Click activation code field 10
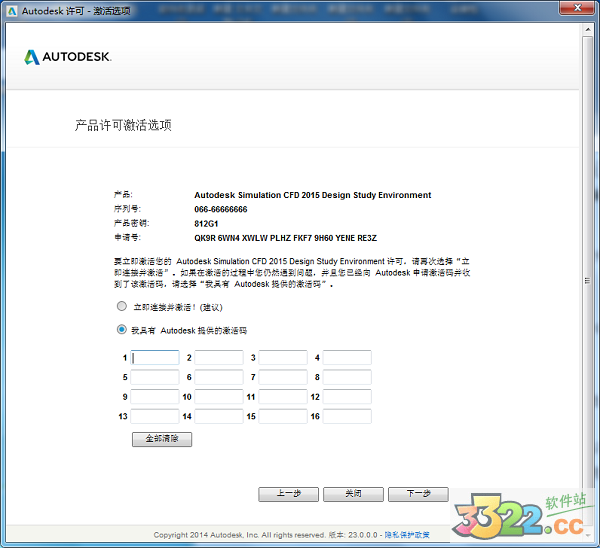 219,397
